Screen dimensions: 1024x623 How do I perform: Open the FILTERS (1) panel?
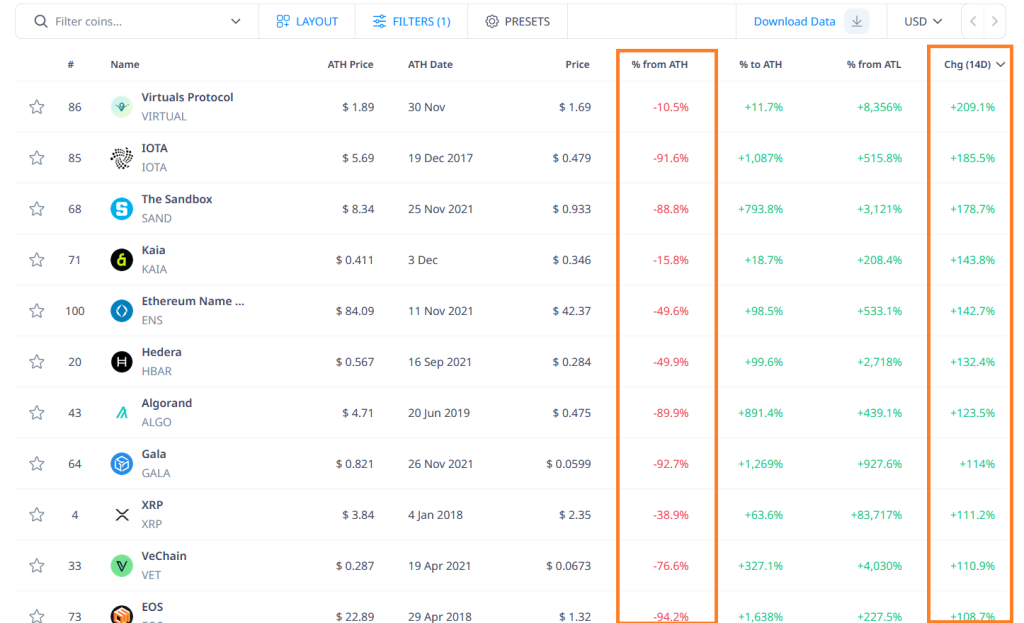(x=411, y=22)
